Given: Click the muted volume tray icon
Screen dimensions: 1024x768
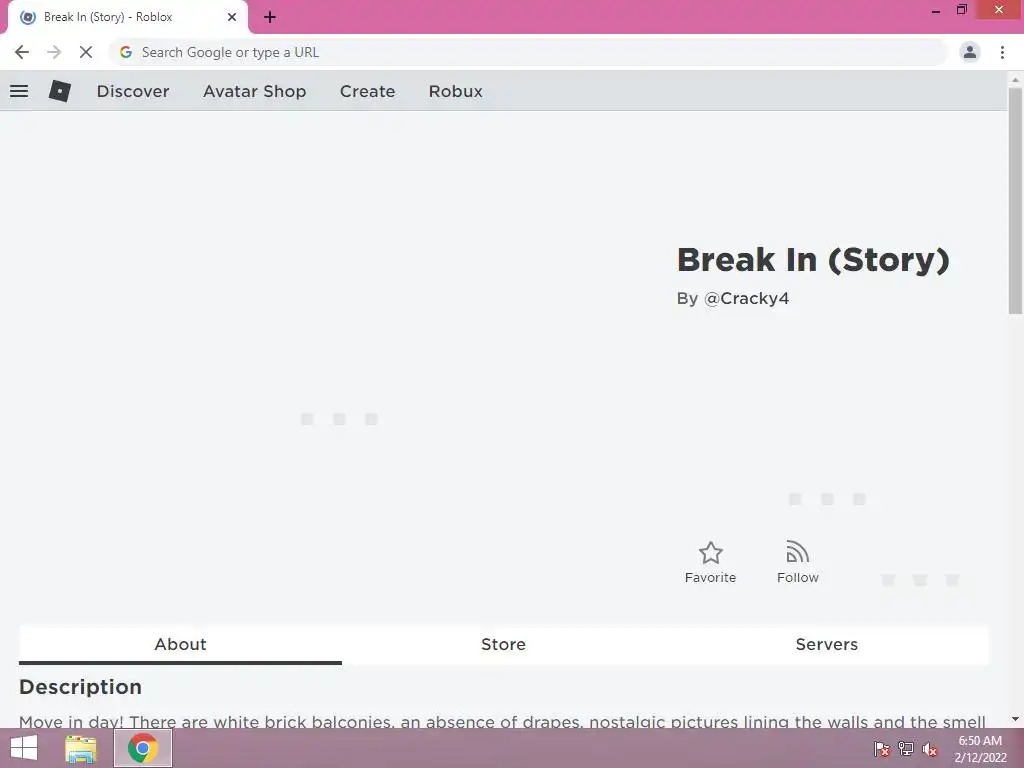Looking at the screenshot, I should [929, 749].
